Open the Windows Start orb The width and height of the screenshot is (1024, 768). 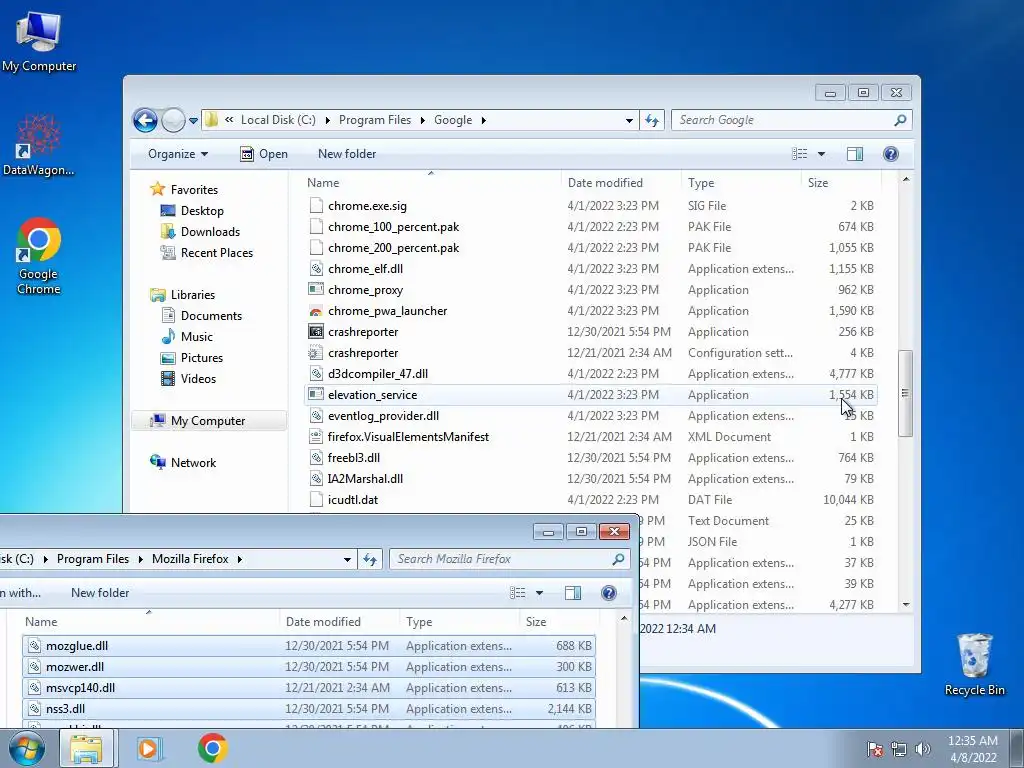tap(27, 748)
